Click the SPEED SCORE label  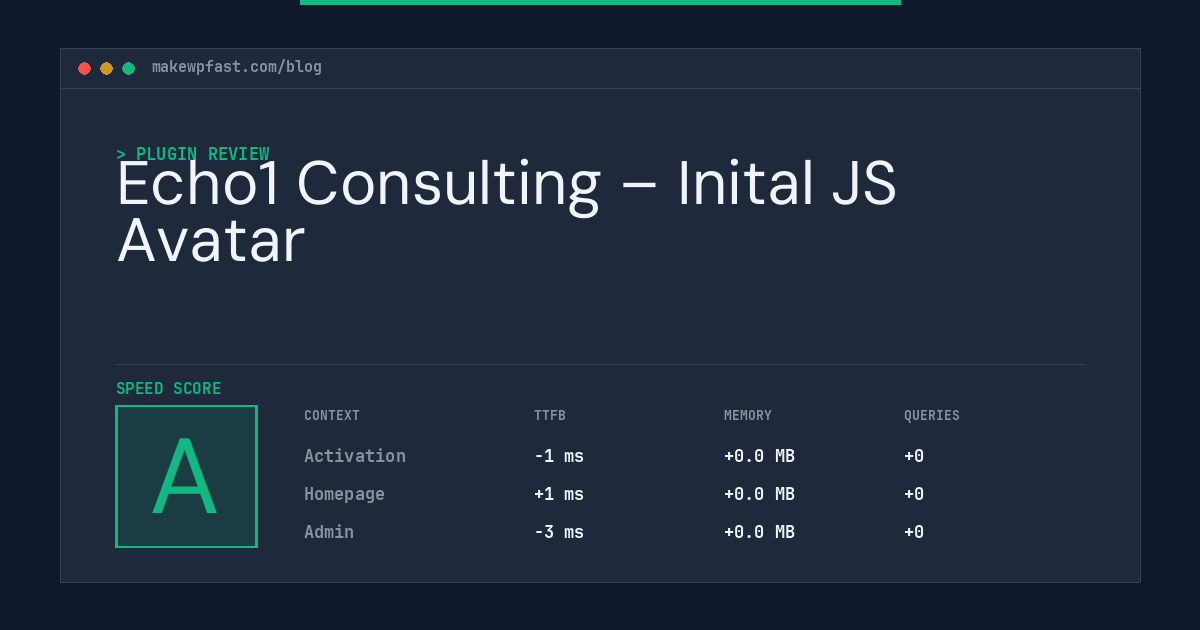coord(169,389)
